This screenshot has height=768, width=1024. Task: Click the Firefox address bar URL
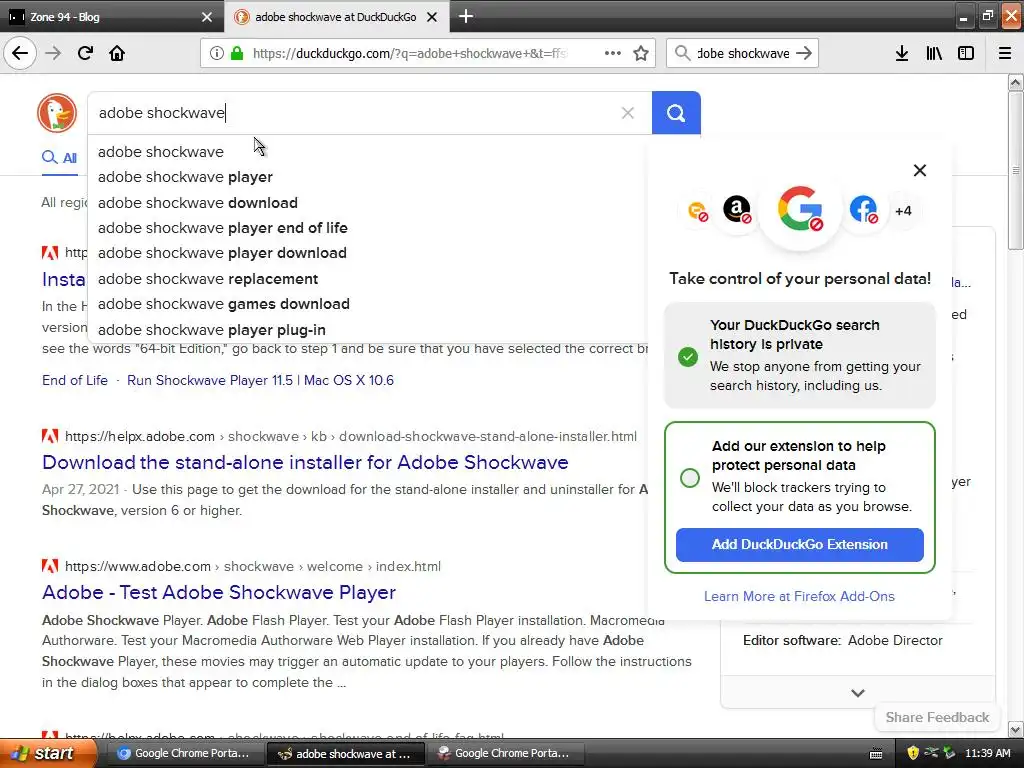pos(410,54)
